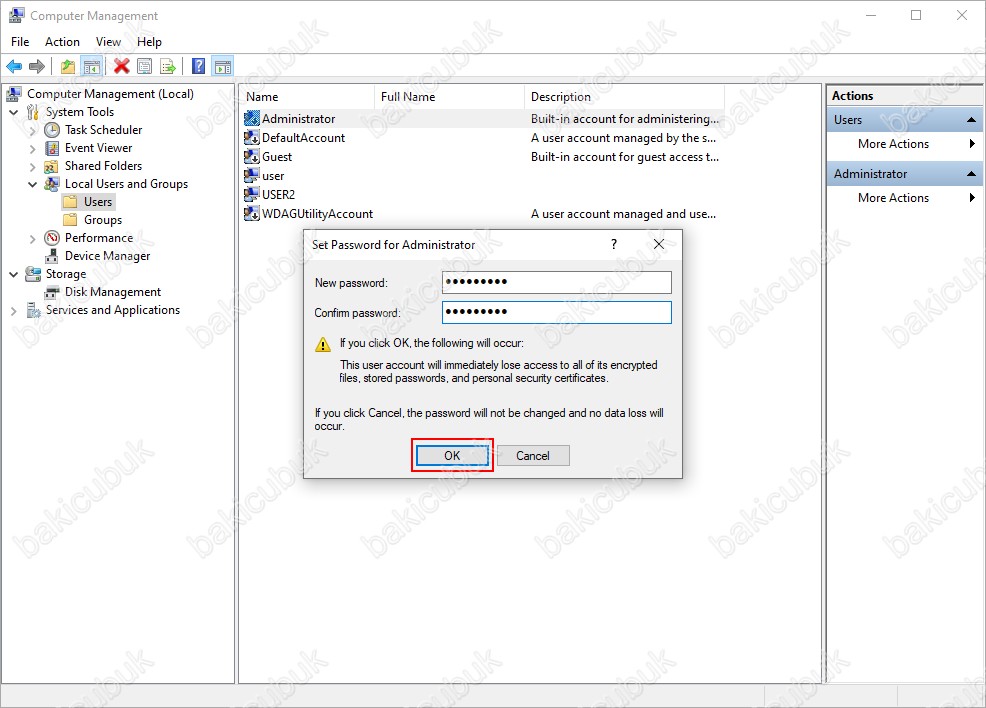This screenshot has width=986, height=708.
Task: Click the Device Manager icon in tree
Action: point(52,256)
